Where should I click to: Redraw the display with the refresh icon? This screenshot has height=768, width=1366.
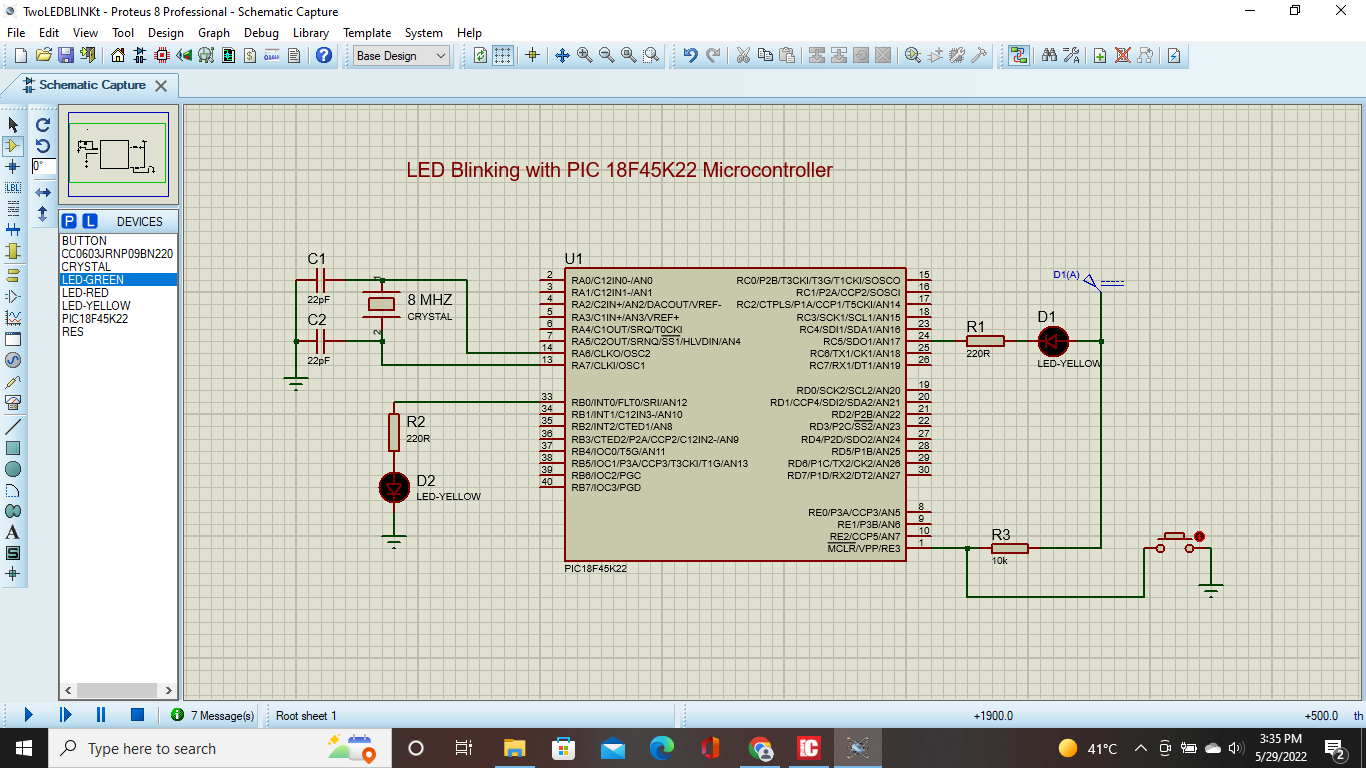pyautogui.click(x=481, y=56)
